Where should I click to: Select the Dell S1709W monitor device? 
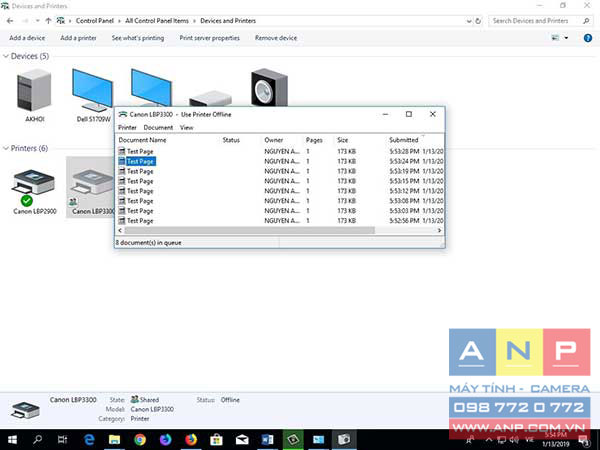(92, 90)
